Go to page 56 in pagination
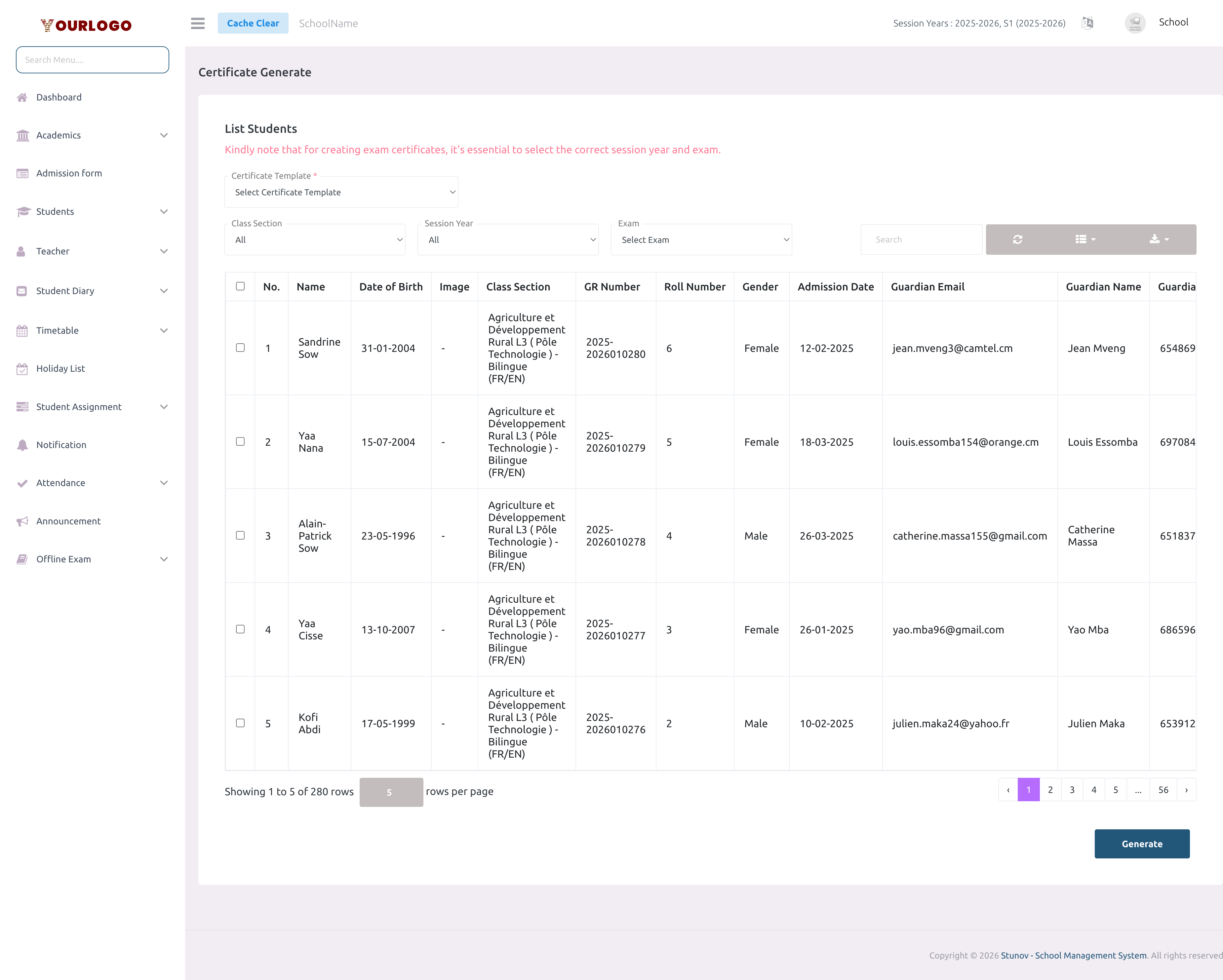 1164,789
